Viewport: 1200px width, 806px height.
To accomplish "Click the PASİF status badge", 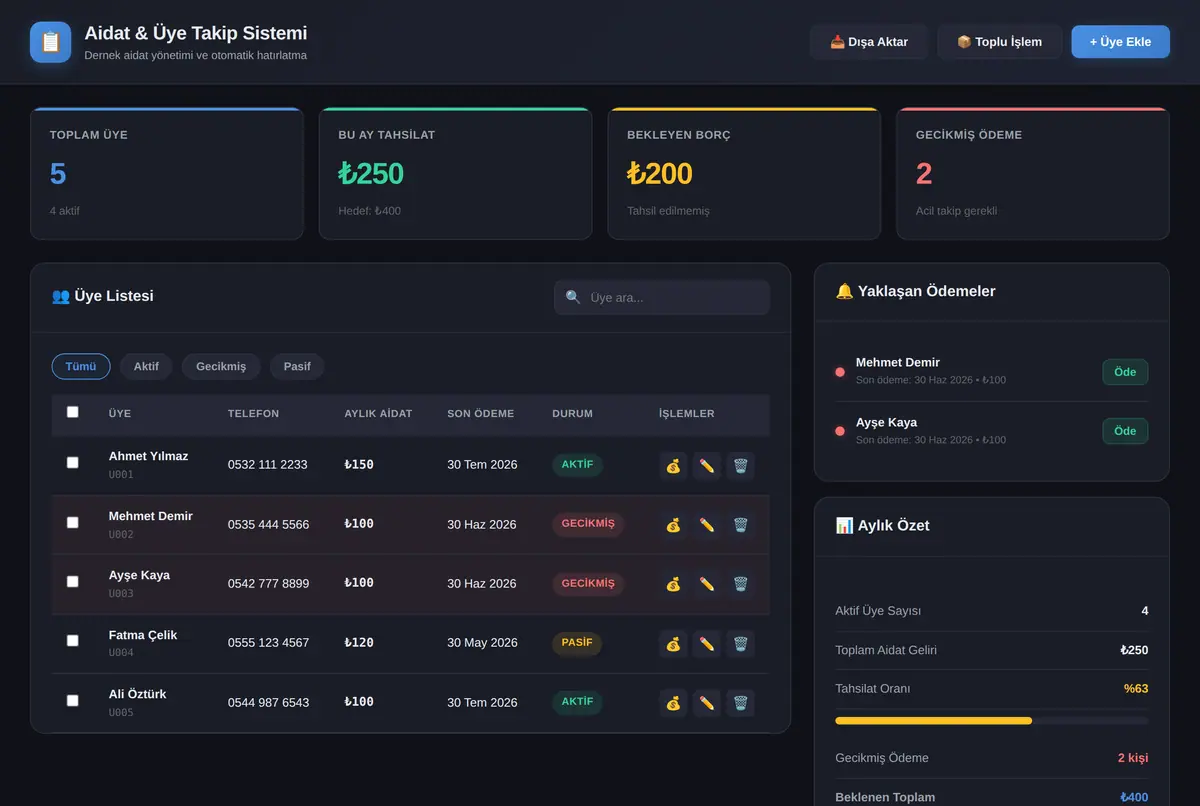I will click(577, 643).
